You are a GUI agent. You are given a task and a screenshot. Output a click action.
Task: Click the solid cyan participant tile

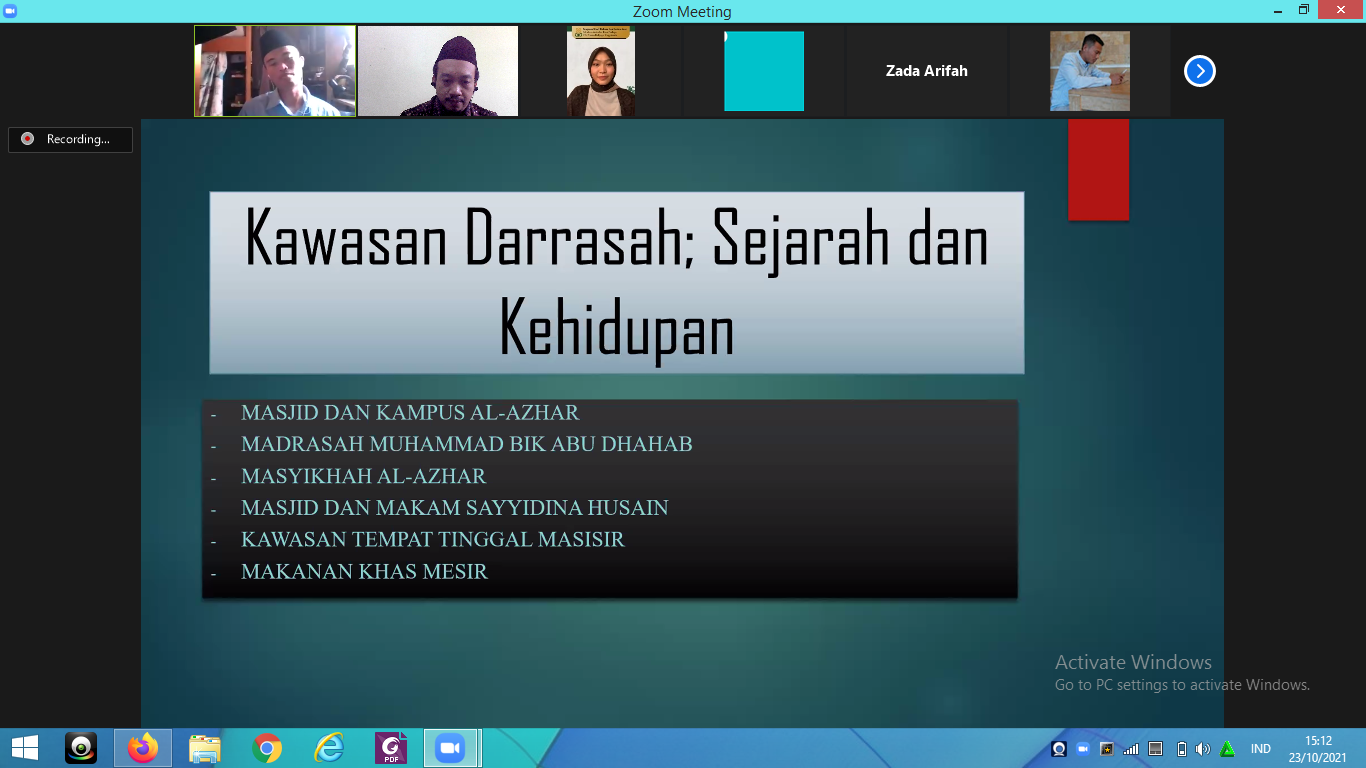pos(764,71)
